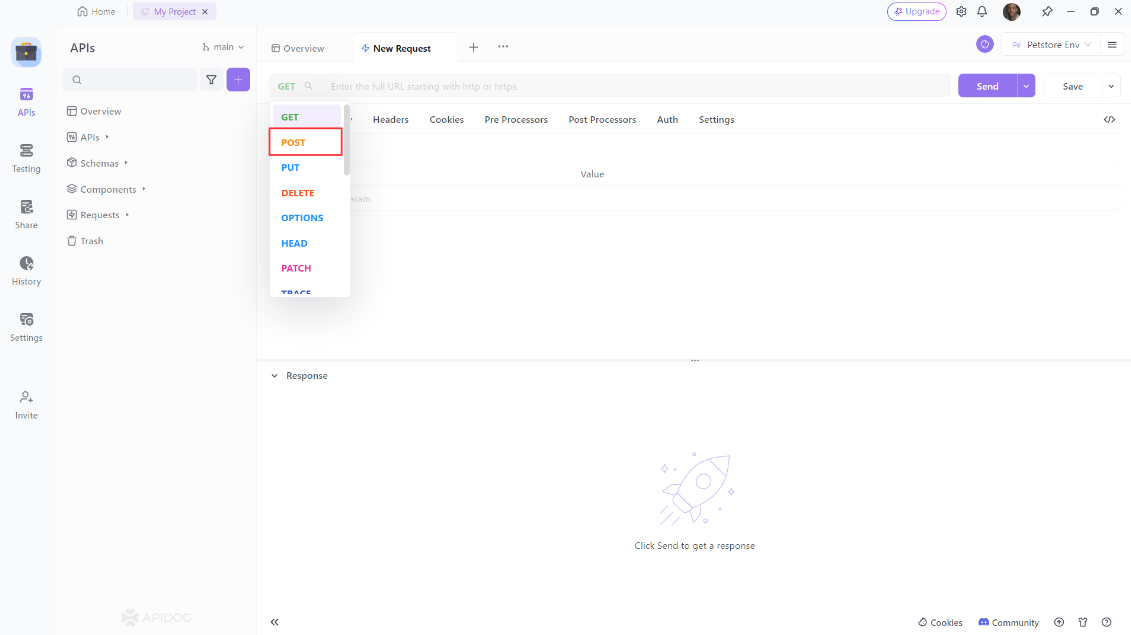Click the shirt theme icon in the footer
The image size is (1131, 635).
click(1083, 622)
